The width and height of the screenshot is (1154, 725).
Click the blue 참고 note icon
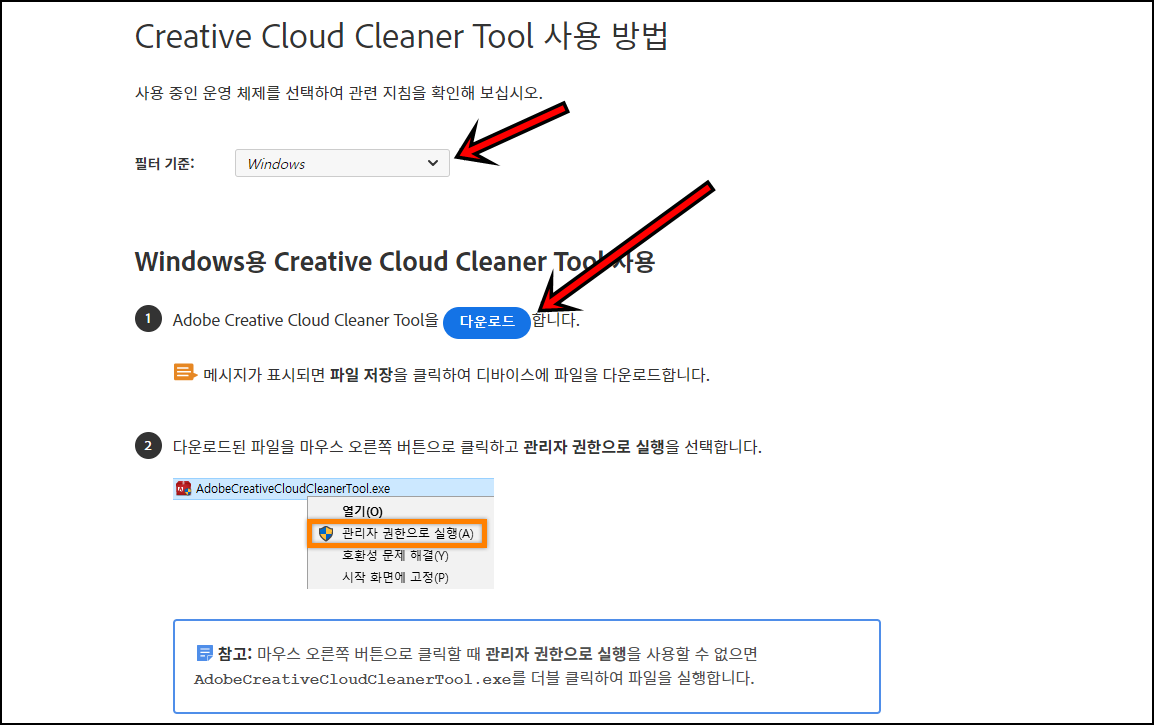click(x=205, y=653)
